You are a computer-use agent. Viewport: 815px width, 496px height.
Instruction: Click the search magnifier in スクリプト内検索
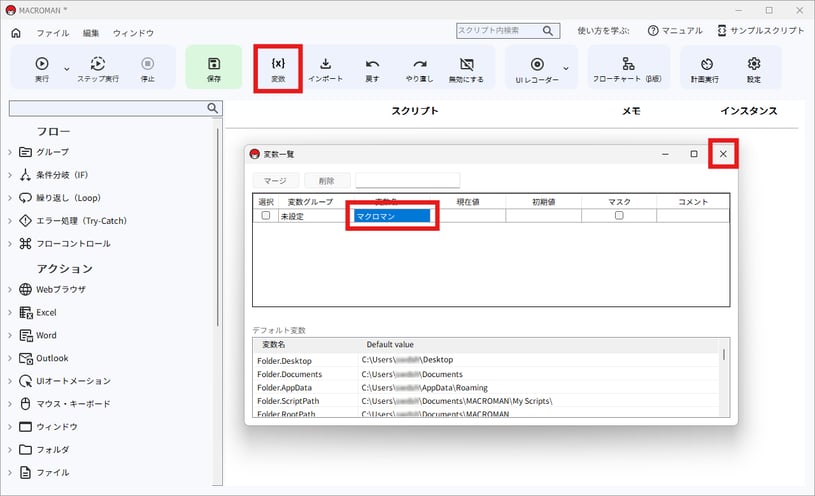[x=548, y=31]
